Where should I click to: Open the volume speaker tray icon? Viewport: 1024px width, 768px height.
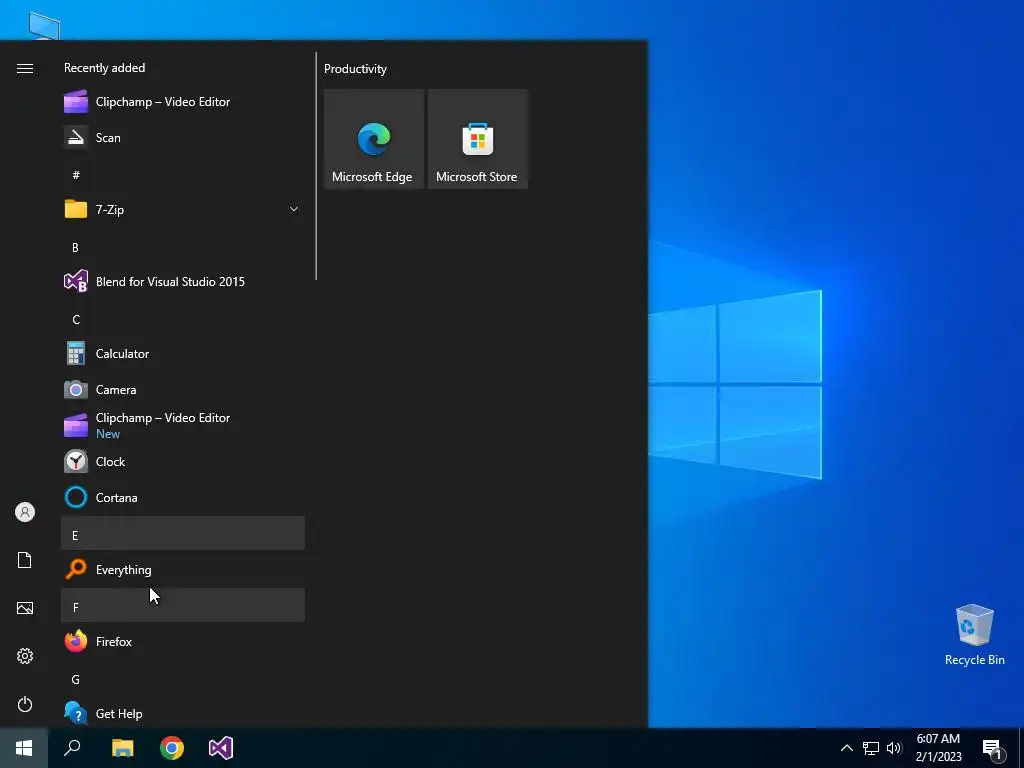pyautogui.click(x=894, y=748)
